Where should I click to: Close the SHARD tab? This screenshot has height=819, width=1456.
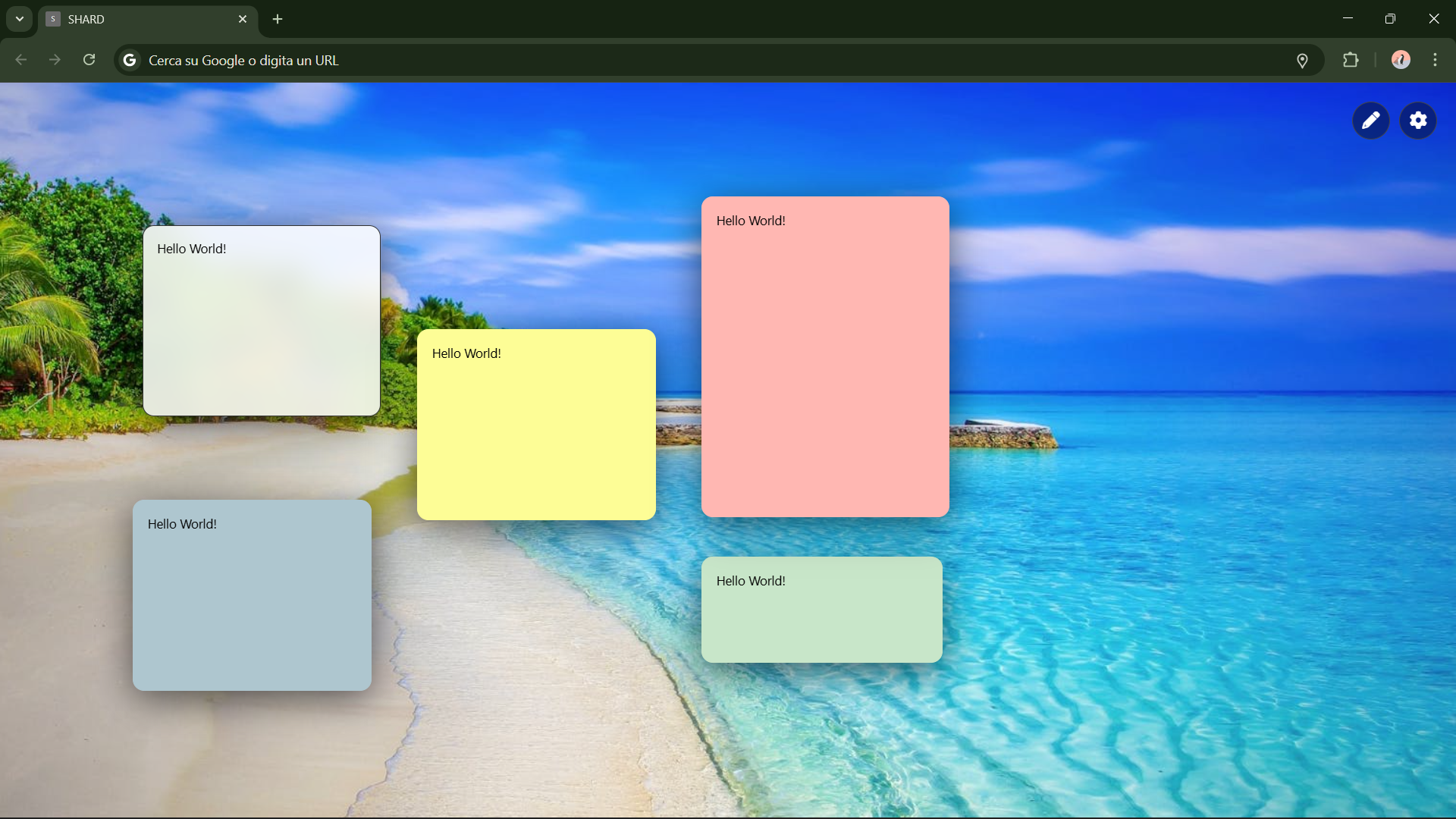click(x=243, y=19)
